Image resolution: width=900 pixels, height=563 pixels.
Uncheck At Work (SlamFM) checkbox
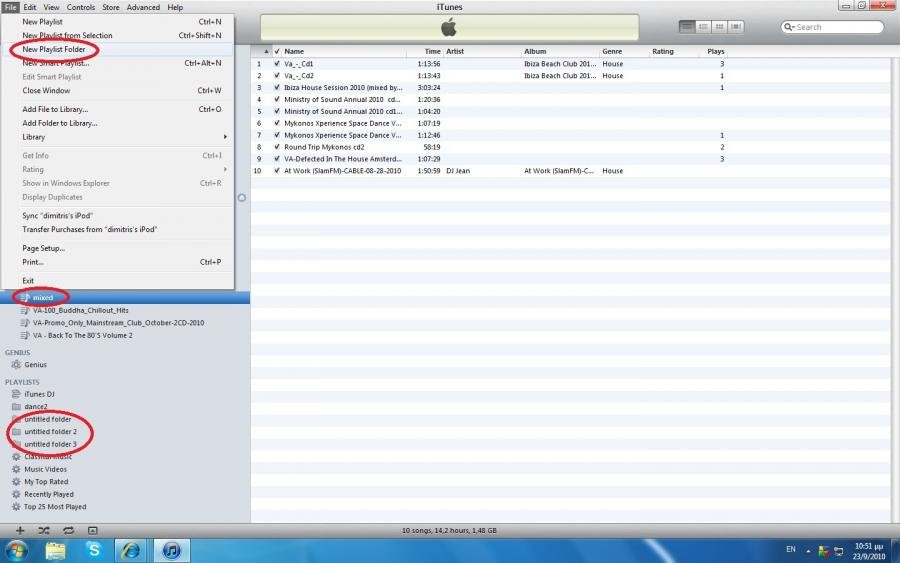[x=277, y=171]
